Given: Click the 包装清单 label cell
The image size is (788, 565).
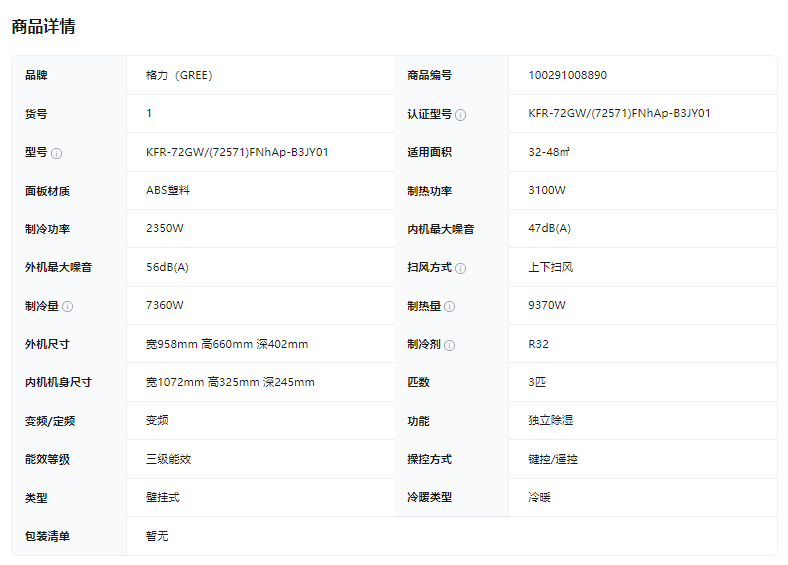Looking at the screenshot, I should pyautogui.click(x=48, y=536).
